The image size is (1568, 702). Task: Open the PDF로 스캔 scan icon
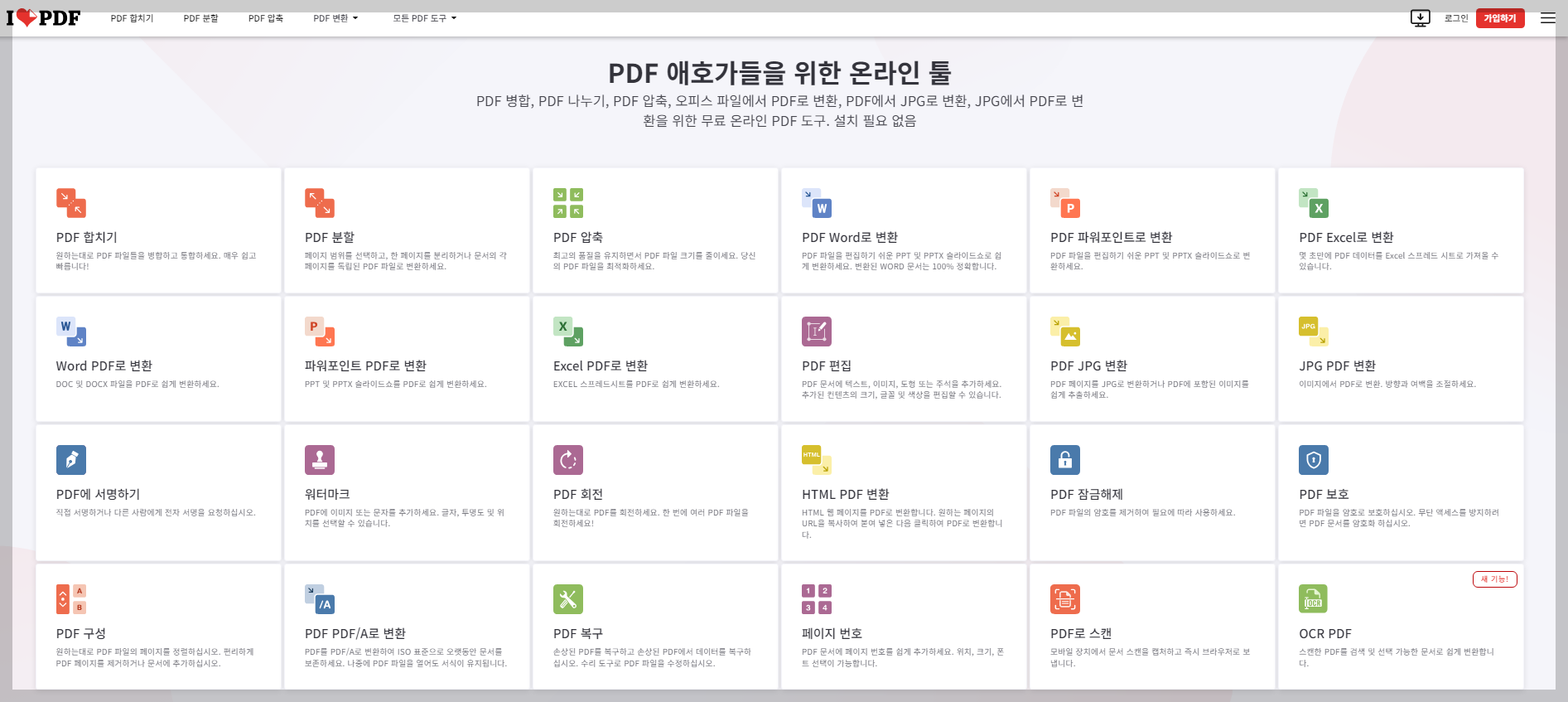tap(1065, 599)
